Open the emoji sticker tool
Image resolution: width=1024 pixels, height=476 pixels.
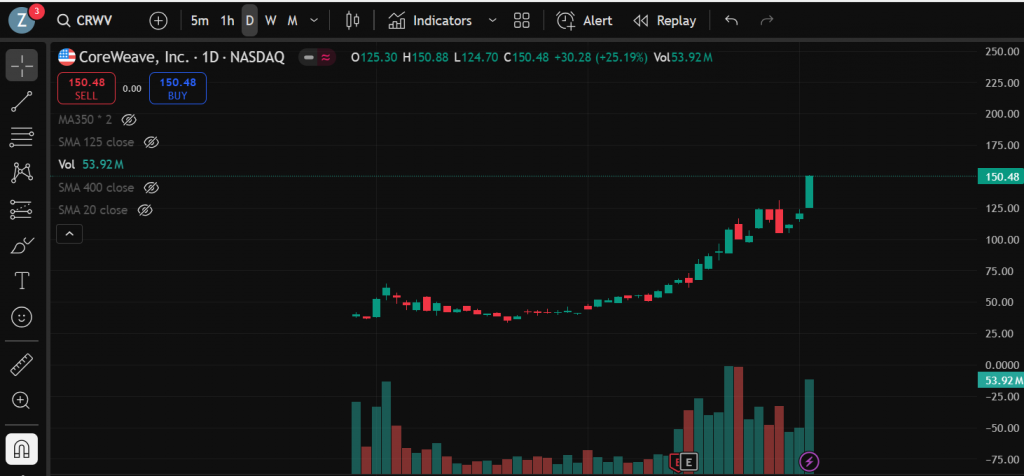click(x=21, y=317)
